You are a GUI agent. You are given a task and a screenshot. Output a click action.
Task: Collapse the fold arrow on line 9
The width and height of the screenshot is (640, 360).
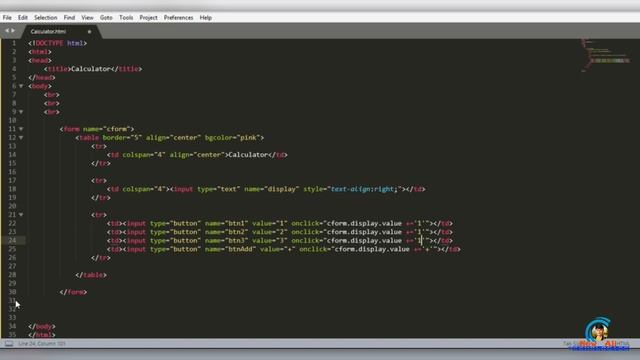(x=21, y=112)
